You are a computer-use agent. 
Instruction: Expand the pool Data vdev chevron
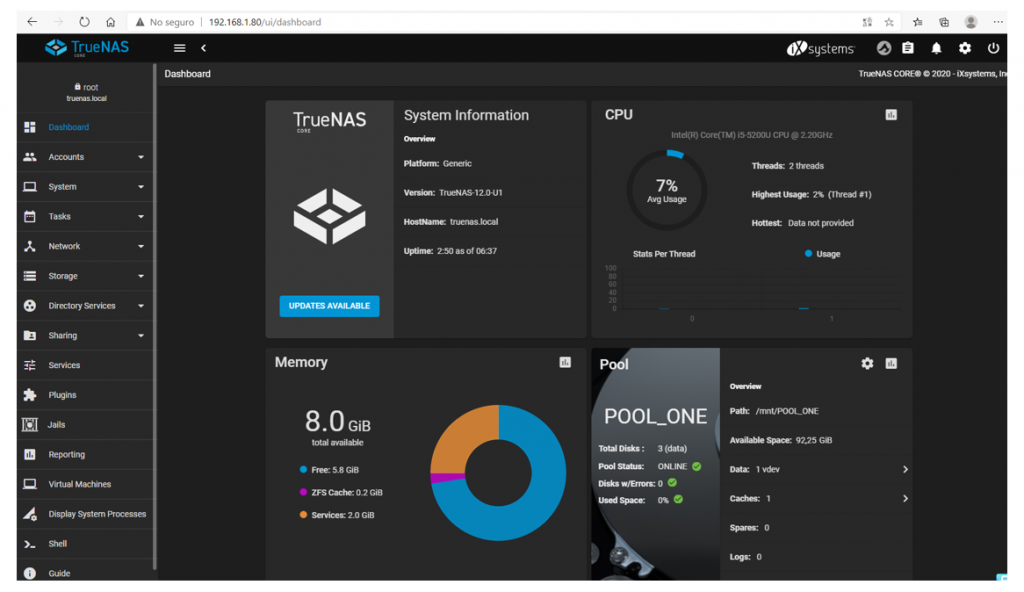(905, 469)
